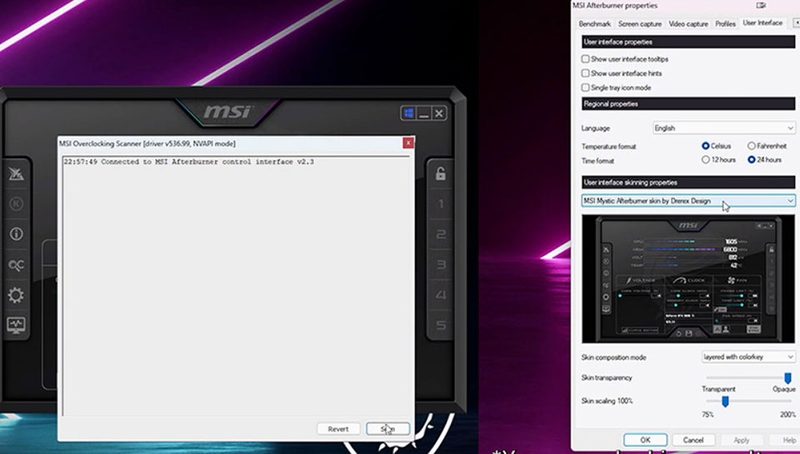800x454 pixels.
Task: Open the skin selection dropdown
Action: coord(688,201)
